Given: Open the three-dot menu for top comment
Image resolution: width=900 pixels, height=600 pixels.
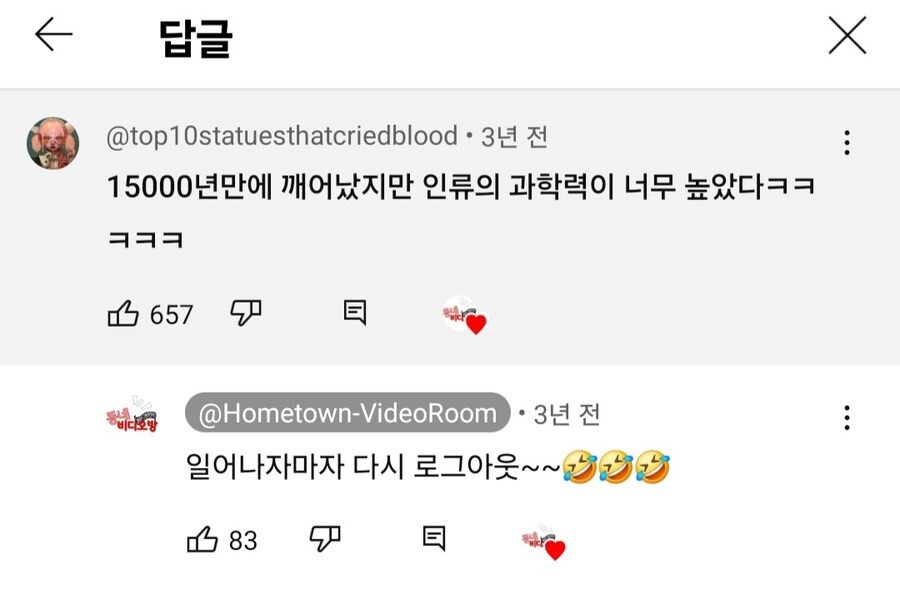Looking at the screenshot, I should (847, 142).
